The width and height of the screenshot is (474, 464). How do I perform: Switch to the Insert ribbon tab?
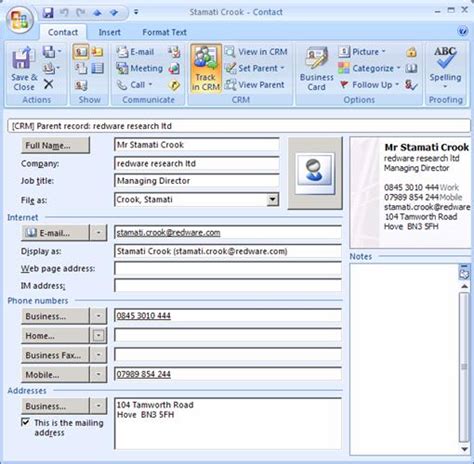click(109, 32)
